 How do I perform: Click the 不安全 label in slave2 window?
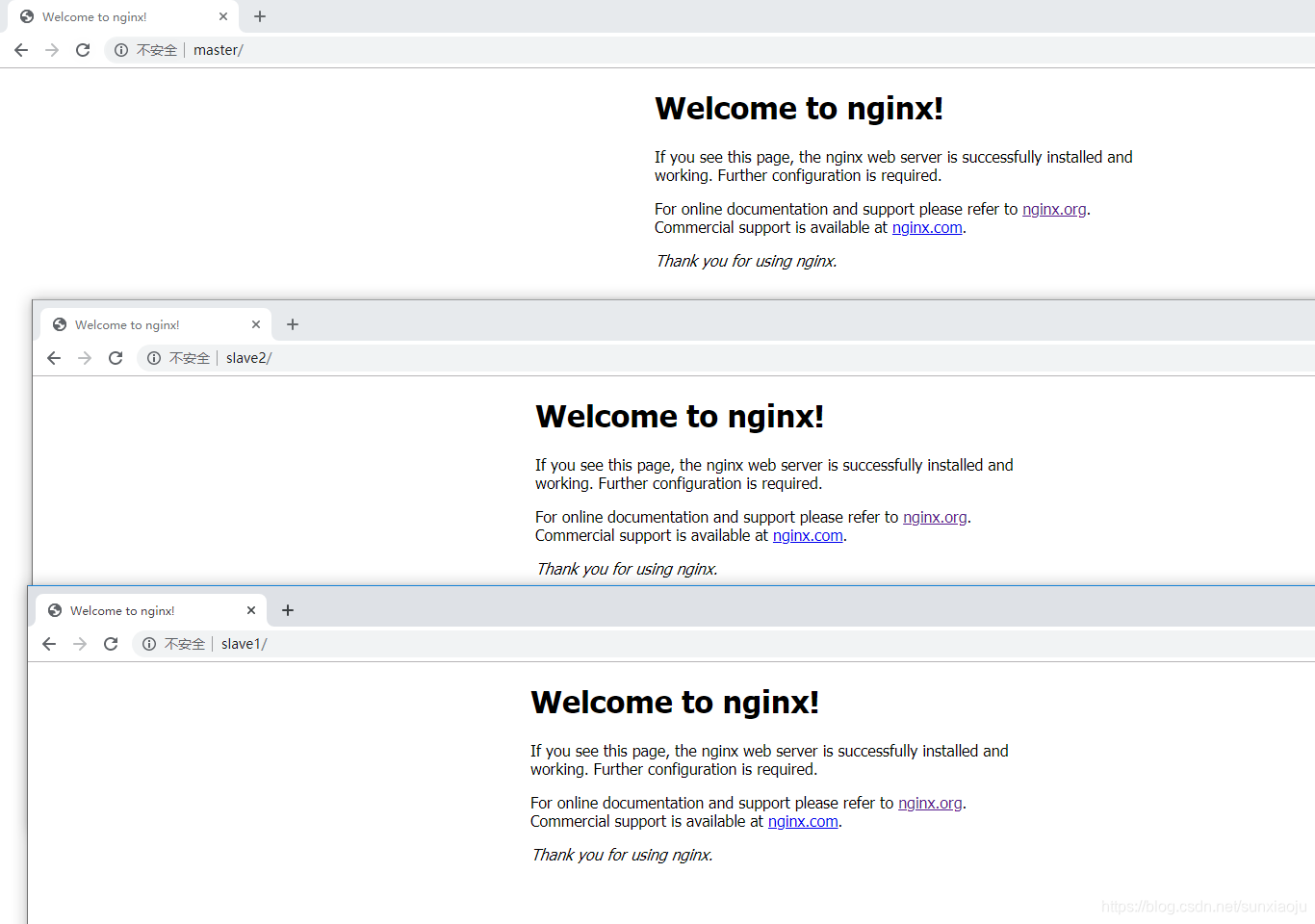point(190,358)
